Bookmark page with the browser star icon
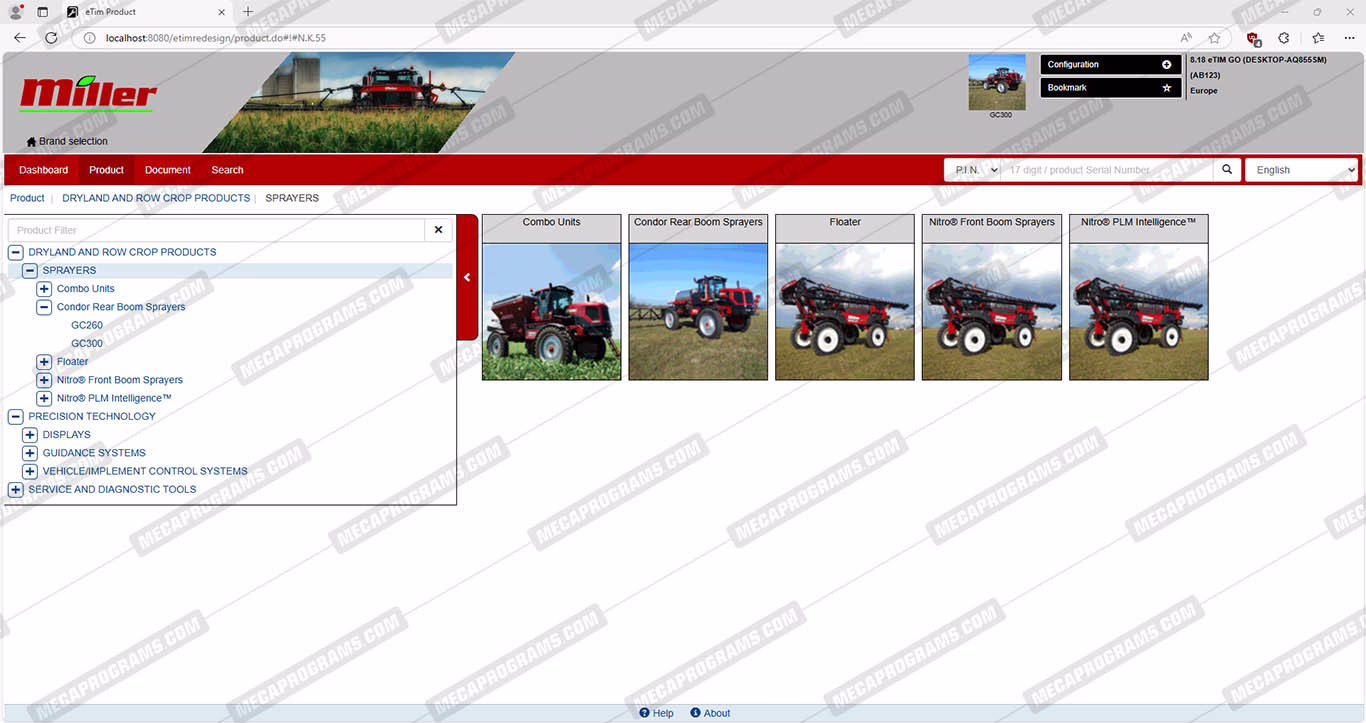The image size is (1366, 723). tap(1214, 38)
